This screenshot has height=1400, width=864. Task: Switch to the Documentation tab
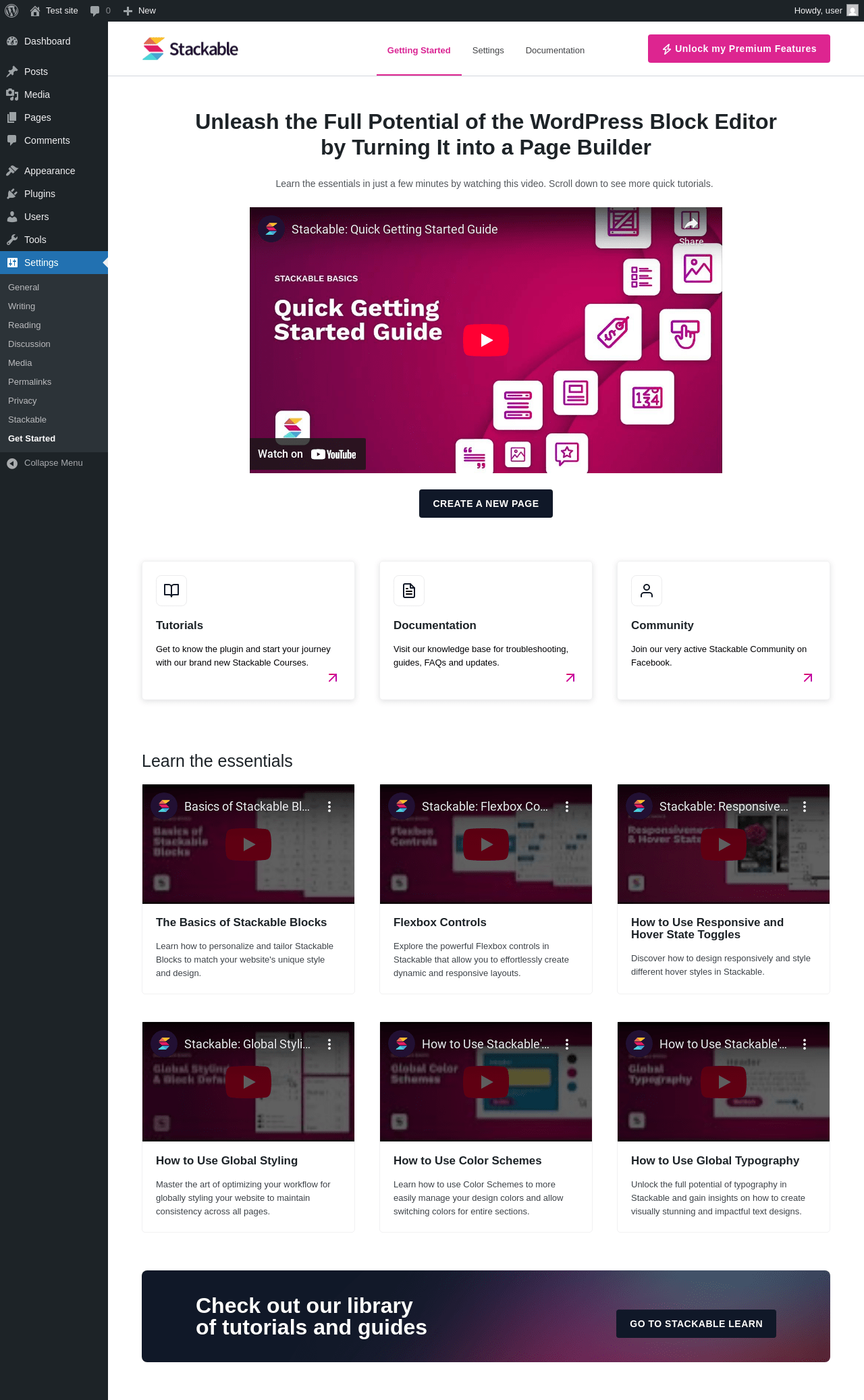tap(555, 51)
